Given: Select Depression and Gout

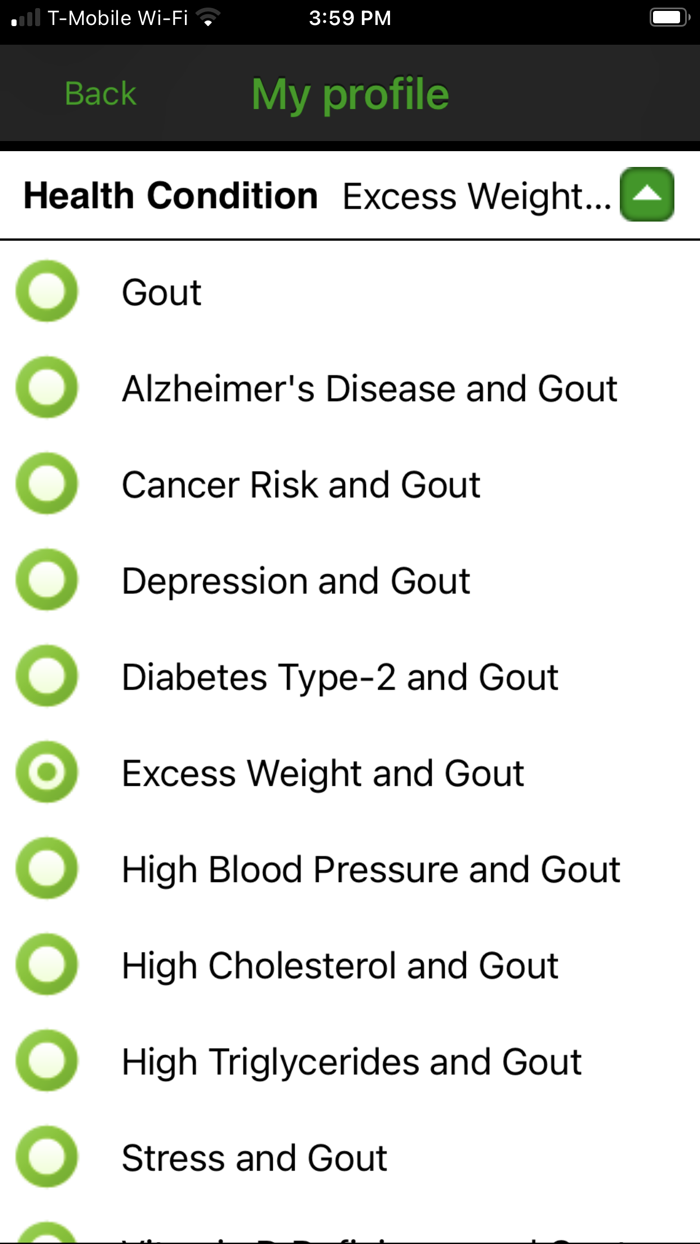Looking at the screenshot, I should [x=46, y=580].
